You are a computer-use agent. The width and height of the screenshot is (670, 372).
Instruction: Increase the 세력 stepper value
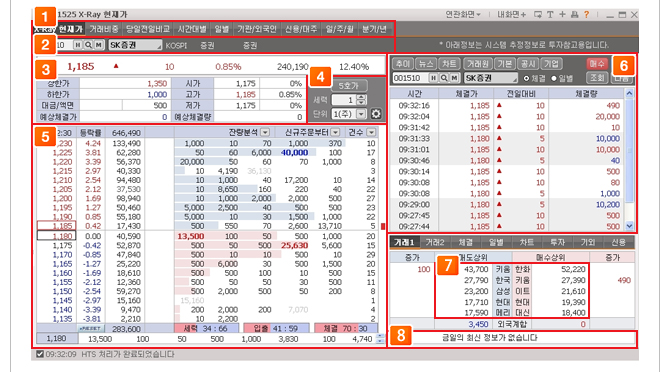tap(361, 97)
